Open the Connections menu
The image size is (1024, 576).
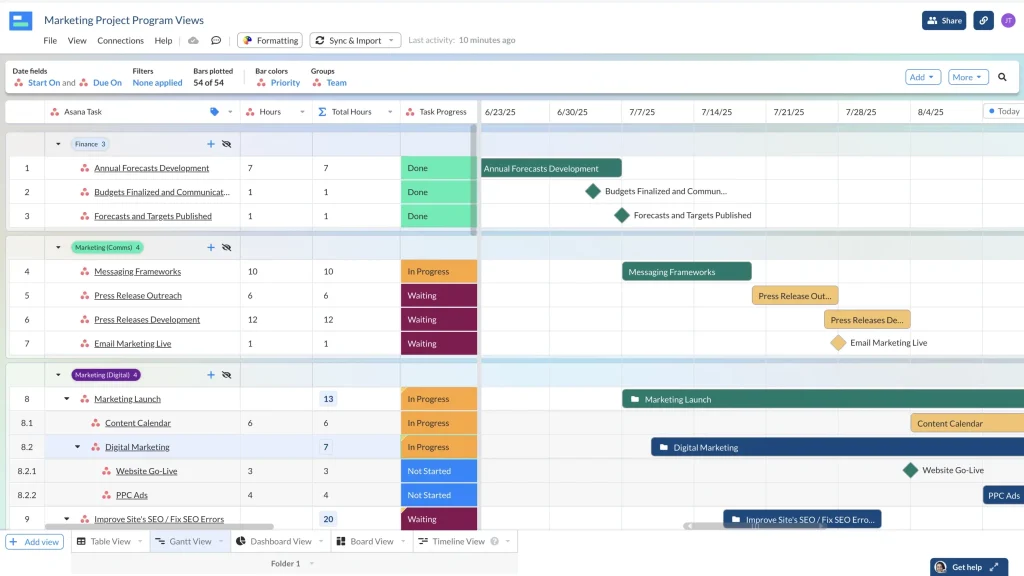(120, 40)
